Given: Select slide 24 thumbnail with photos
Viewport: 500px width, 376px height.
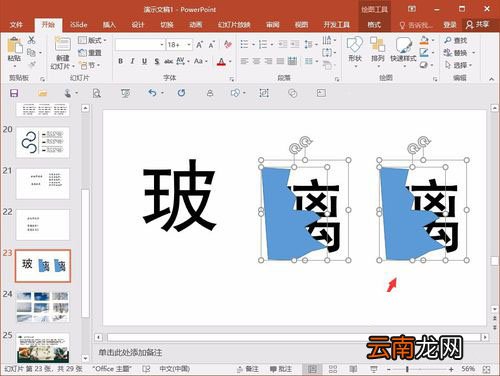Looking at the screenshot, I should click(43, 307).
